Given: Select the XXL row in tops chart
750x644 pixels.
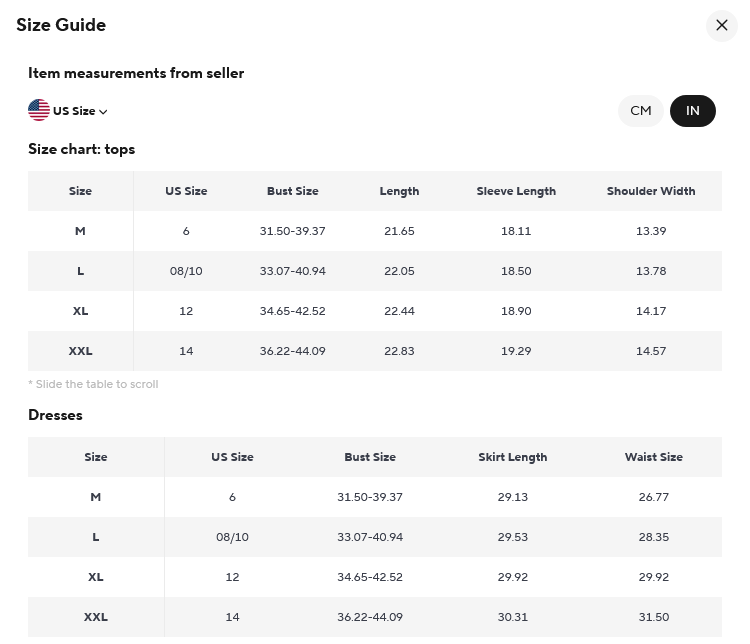Looking at the screenshot, I should pos(375,351).
